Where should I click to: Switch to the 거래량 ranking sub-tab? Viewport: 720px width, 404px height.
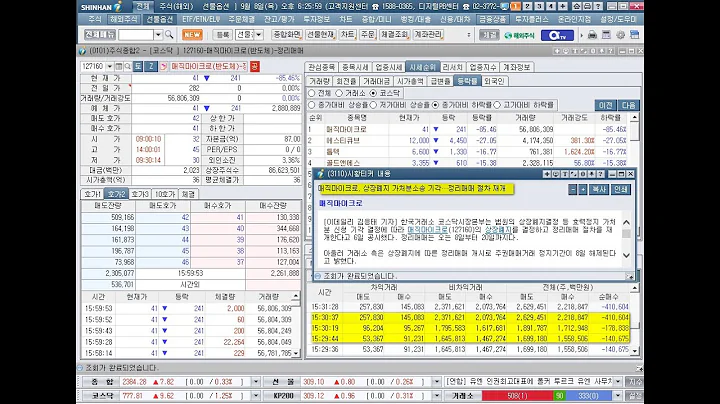(319, 81)
